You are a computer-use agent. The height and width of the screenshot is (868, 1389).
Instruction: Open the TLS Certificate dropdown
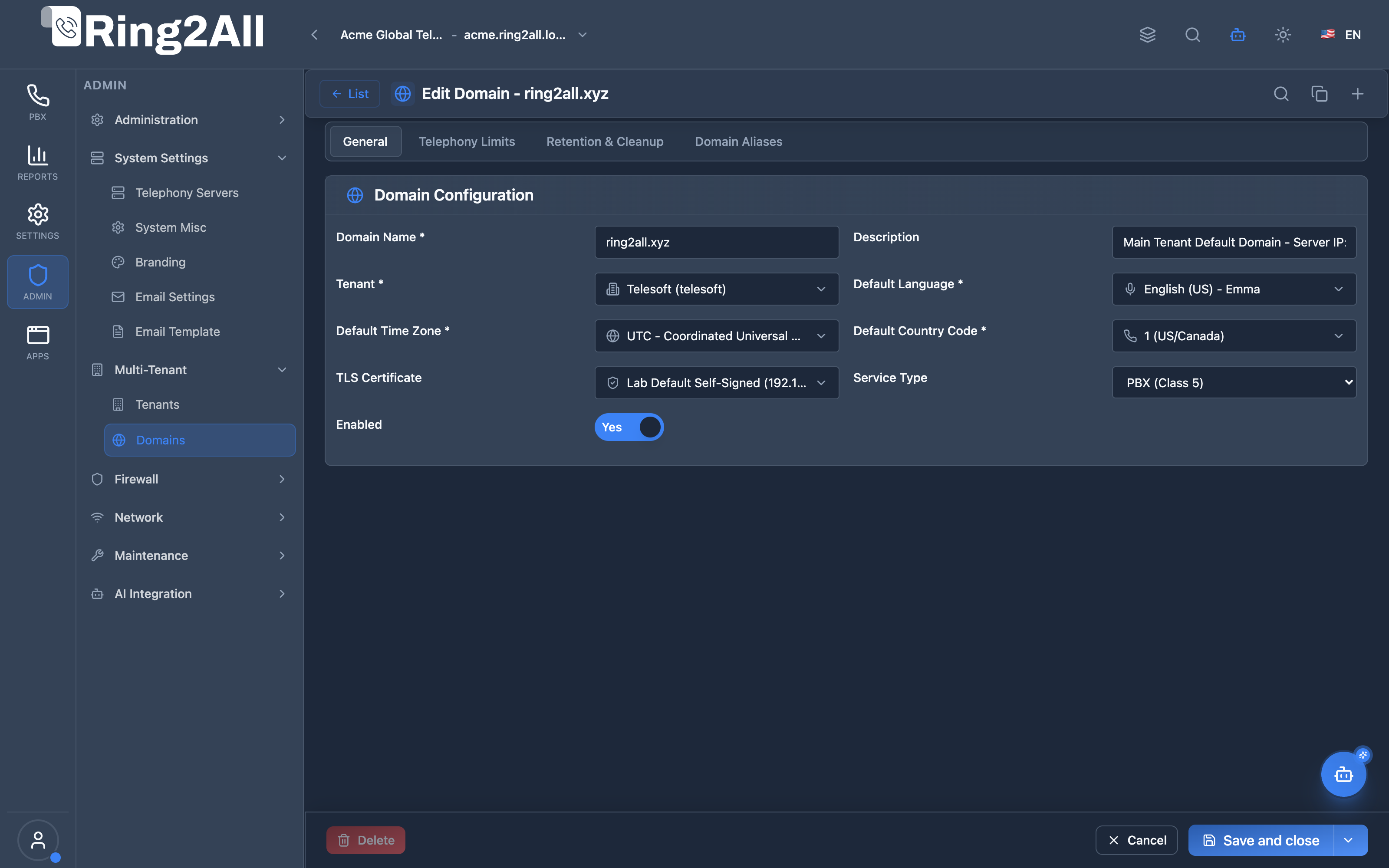click(x=717, y=383)
